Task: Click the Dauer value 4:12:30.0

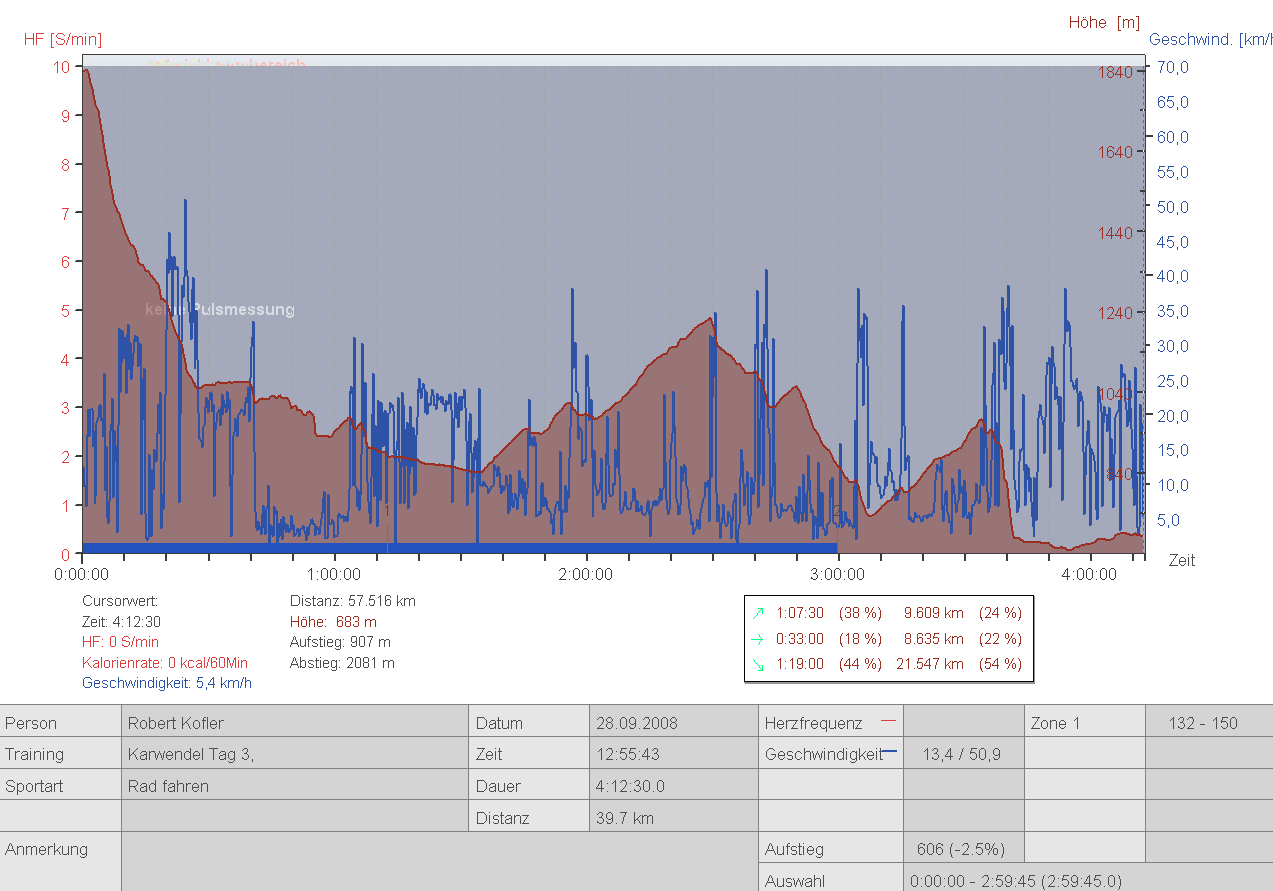Action: click(674, 786)
